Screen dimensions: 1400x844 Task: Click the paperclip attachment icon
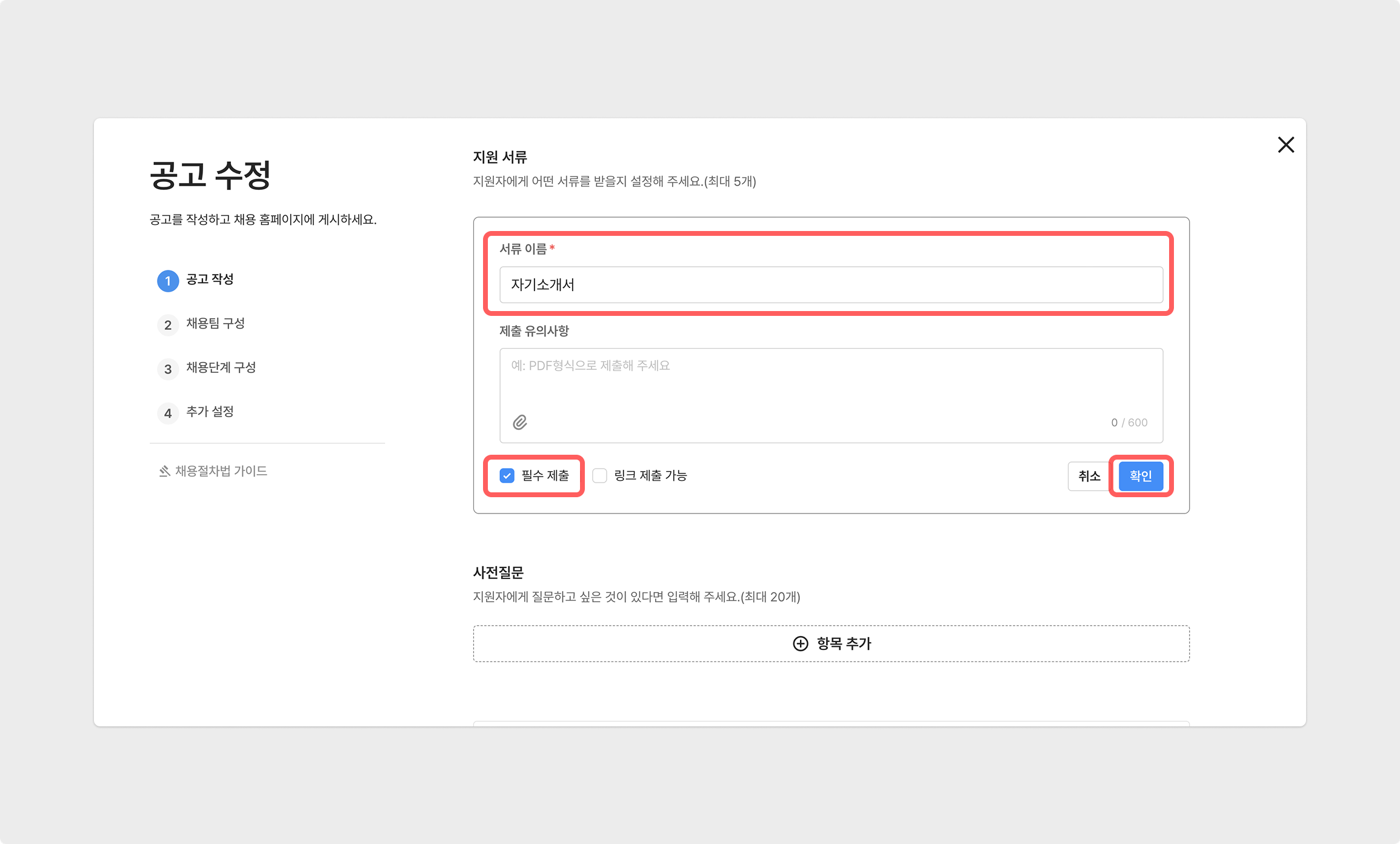pos(519,423)
